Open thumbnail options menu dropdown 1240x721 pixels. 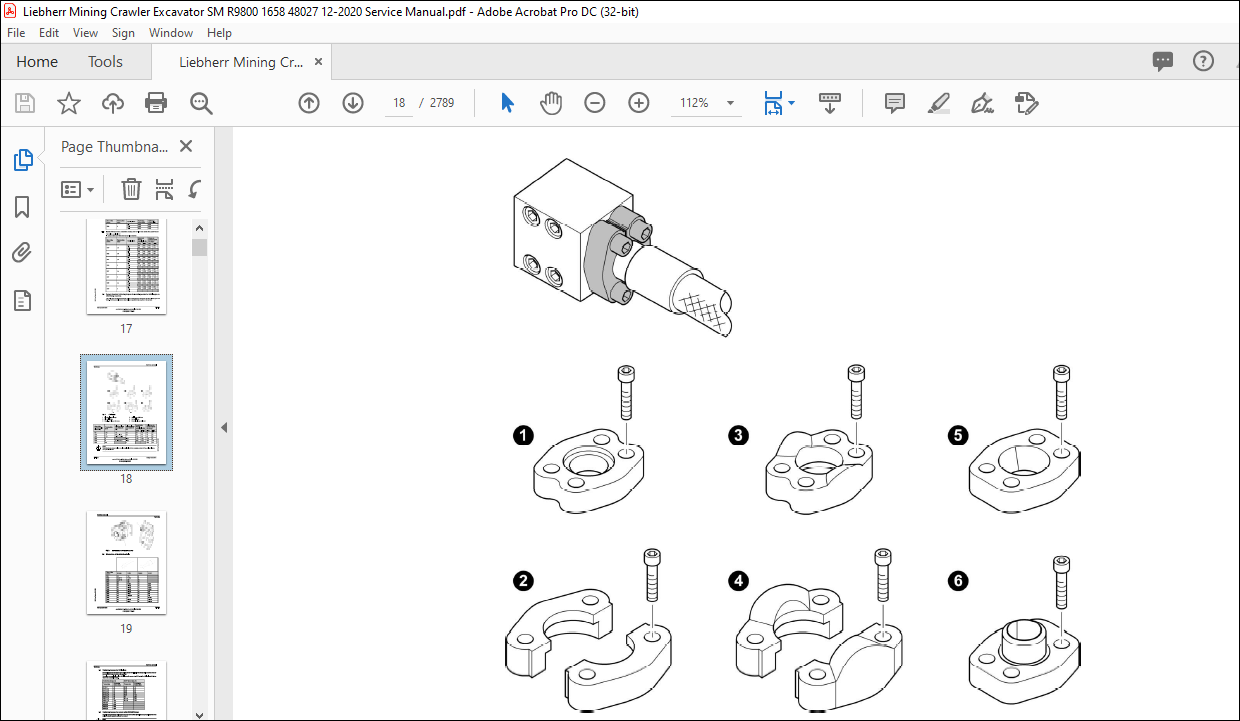point(78,189)
